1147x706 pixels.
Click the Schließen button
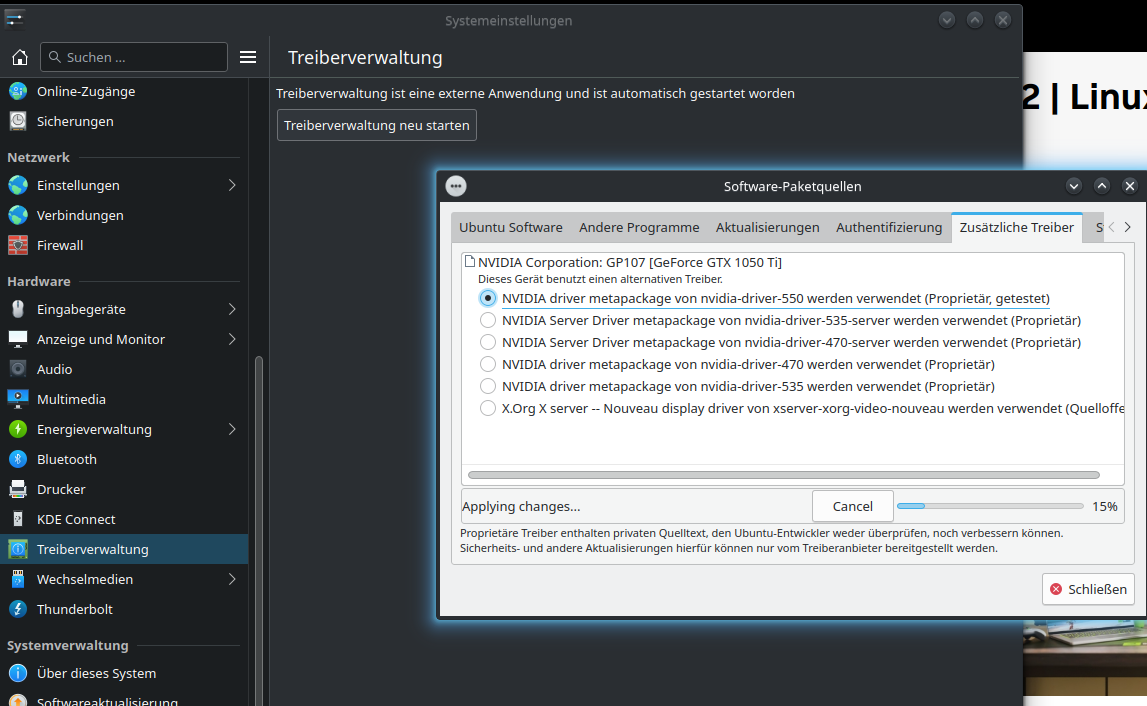(x=1088, y=590)
